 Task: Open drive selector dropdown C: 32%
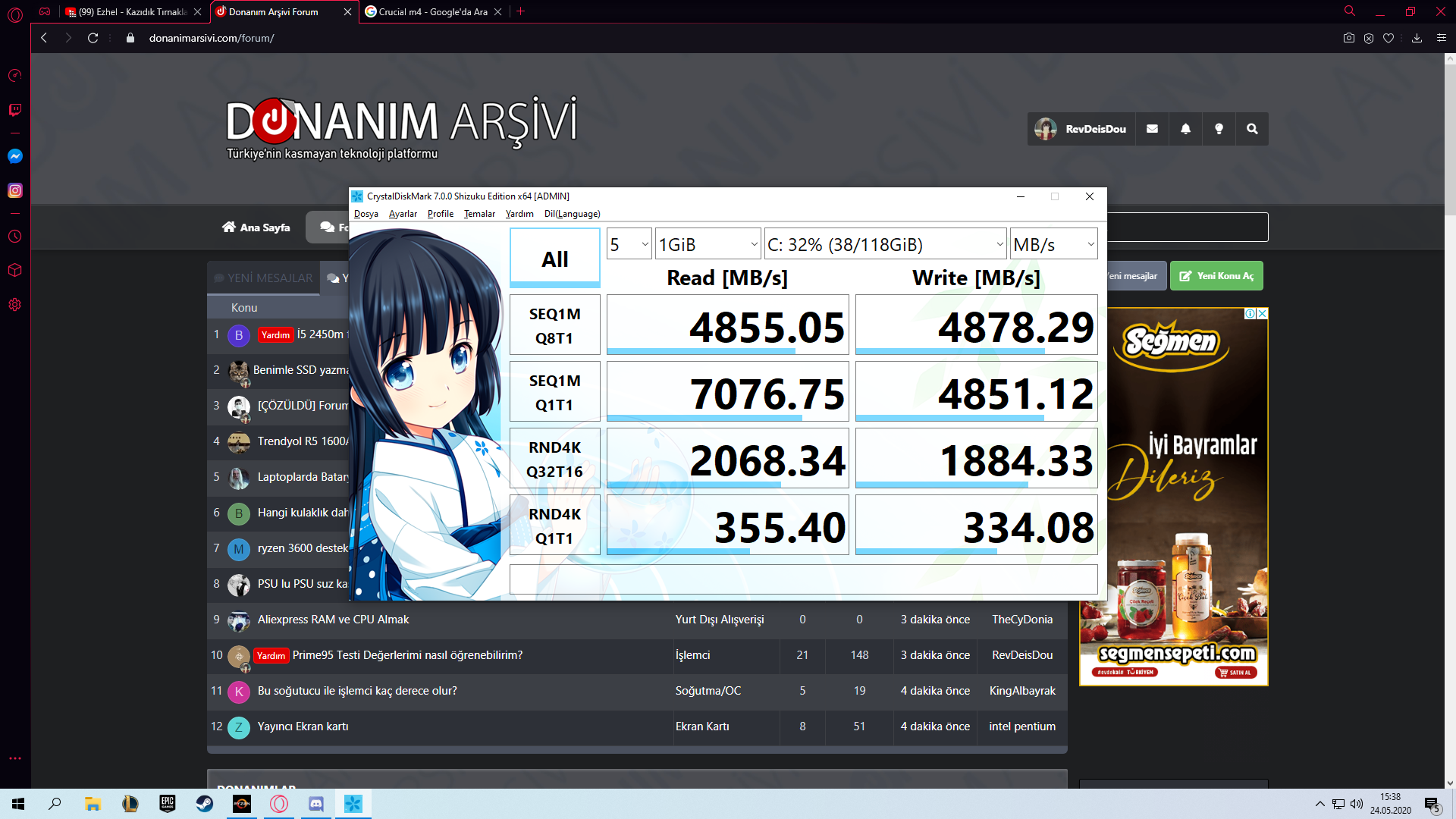coord(885,244)
